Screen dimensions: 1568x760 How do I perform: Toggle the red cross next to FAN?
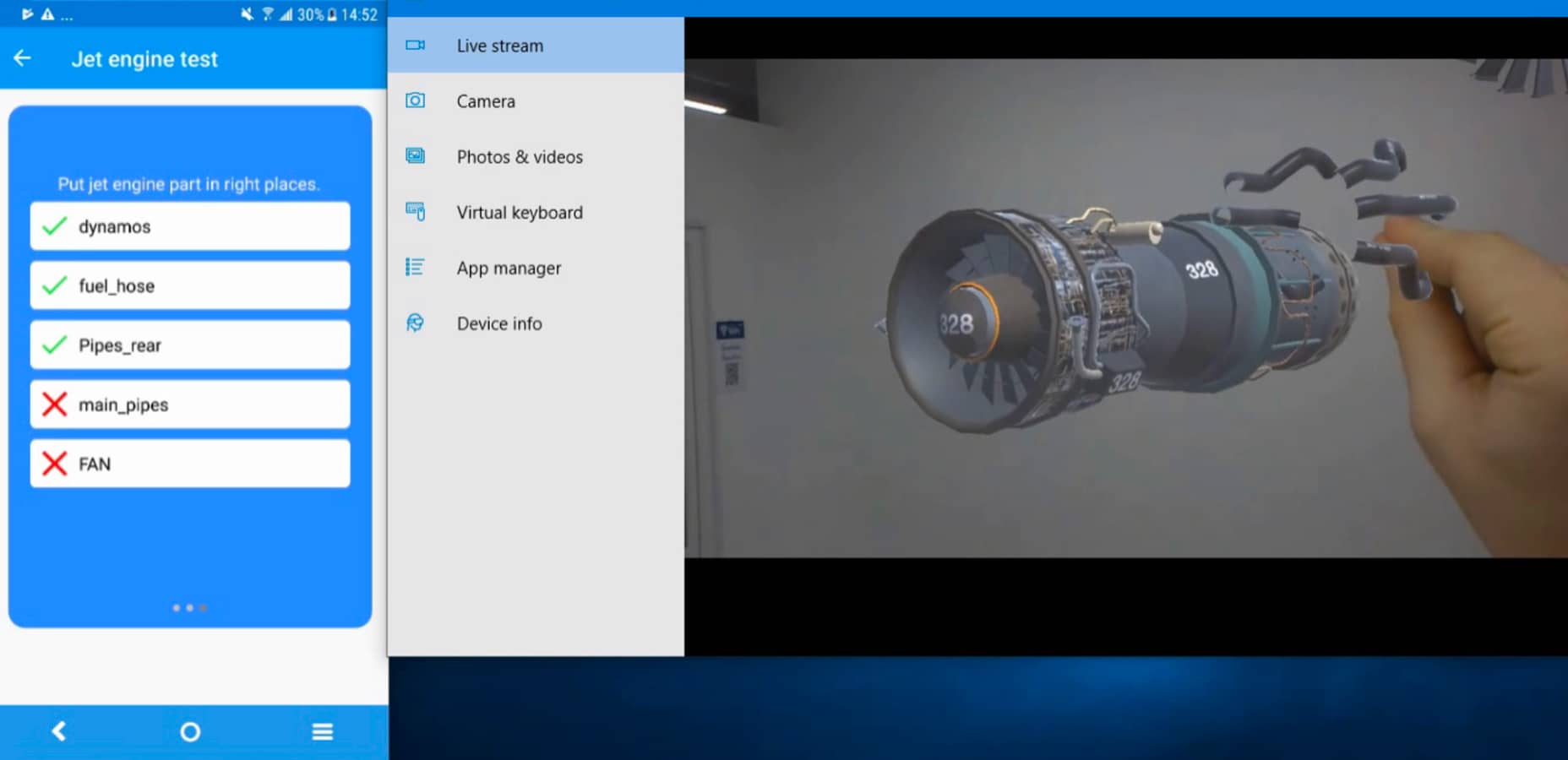55,464
